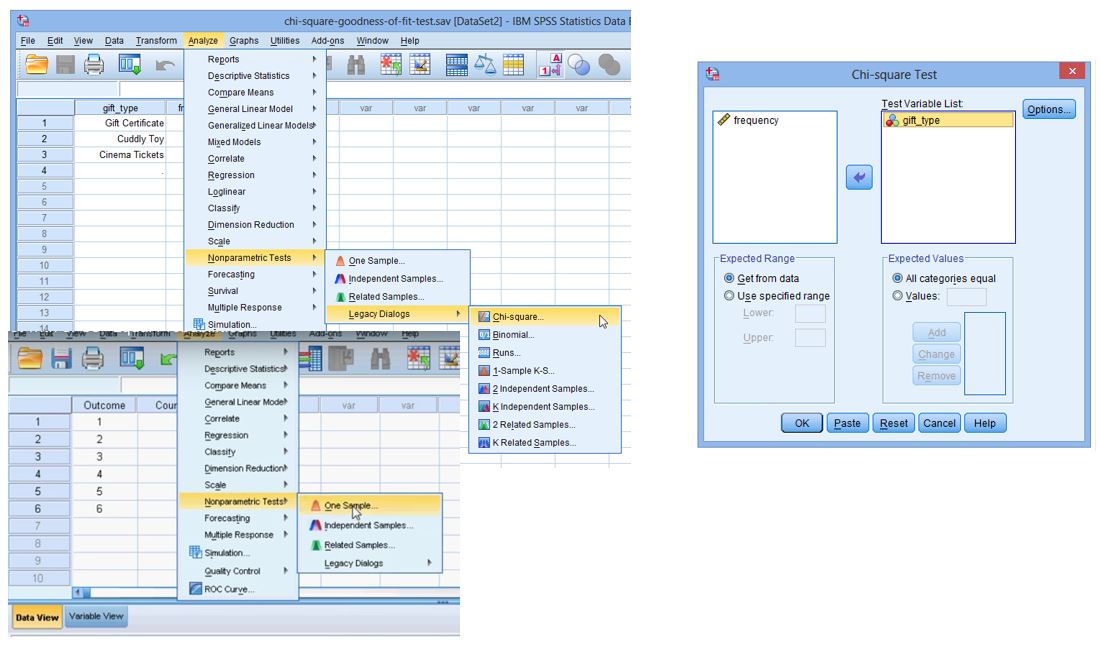
Task: Choose Chi-square from the Legacy Dialogs submenu
Action: (x=544, y=317)
